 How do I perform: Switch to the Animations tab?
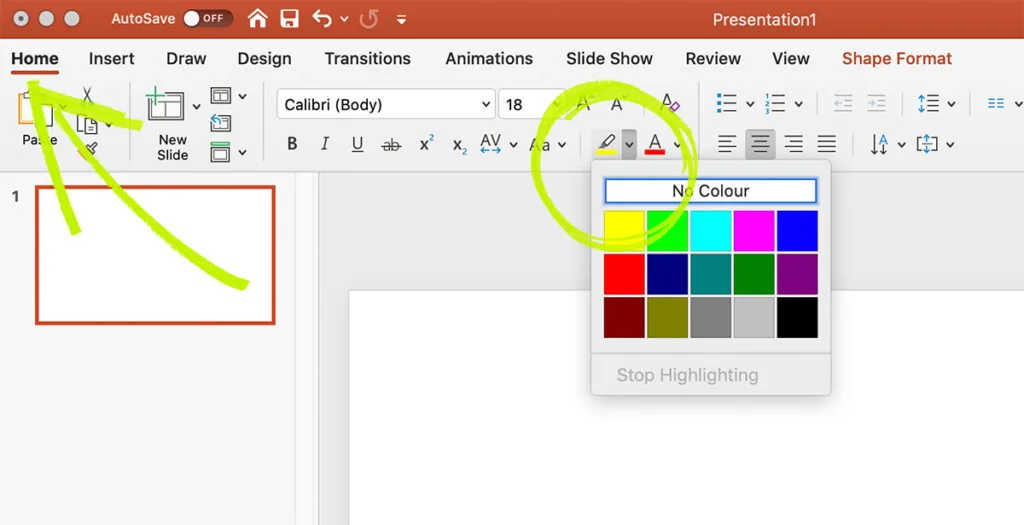pyautogui.click(x=489, y=59)
